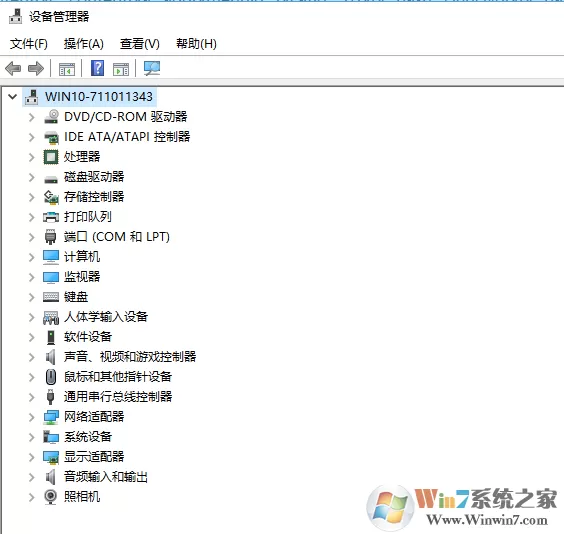Click the blue question mark Help icon
The width and height of the screenshot is (564, 534).
coord(97,68)
